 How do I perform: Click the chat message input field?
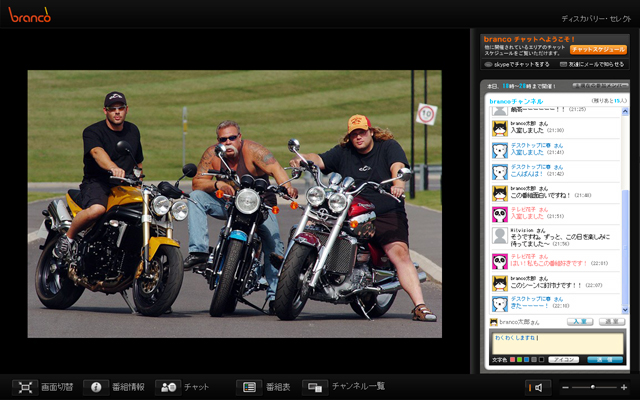555,342
